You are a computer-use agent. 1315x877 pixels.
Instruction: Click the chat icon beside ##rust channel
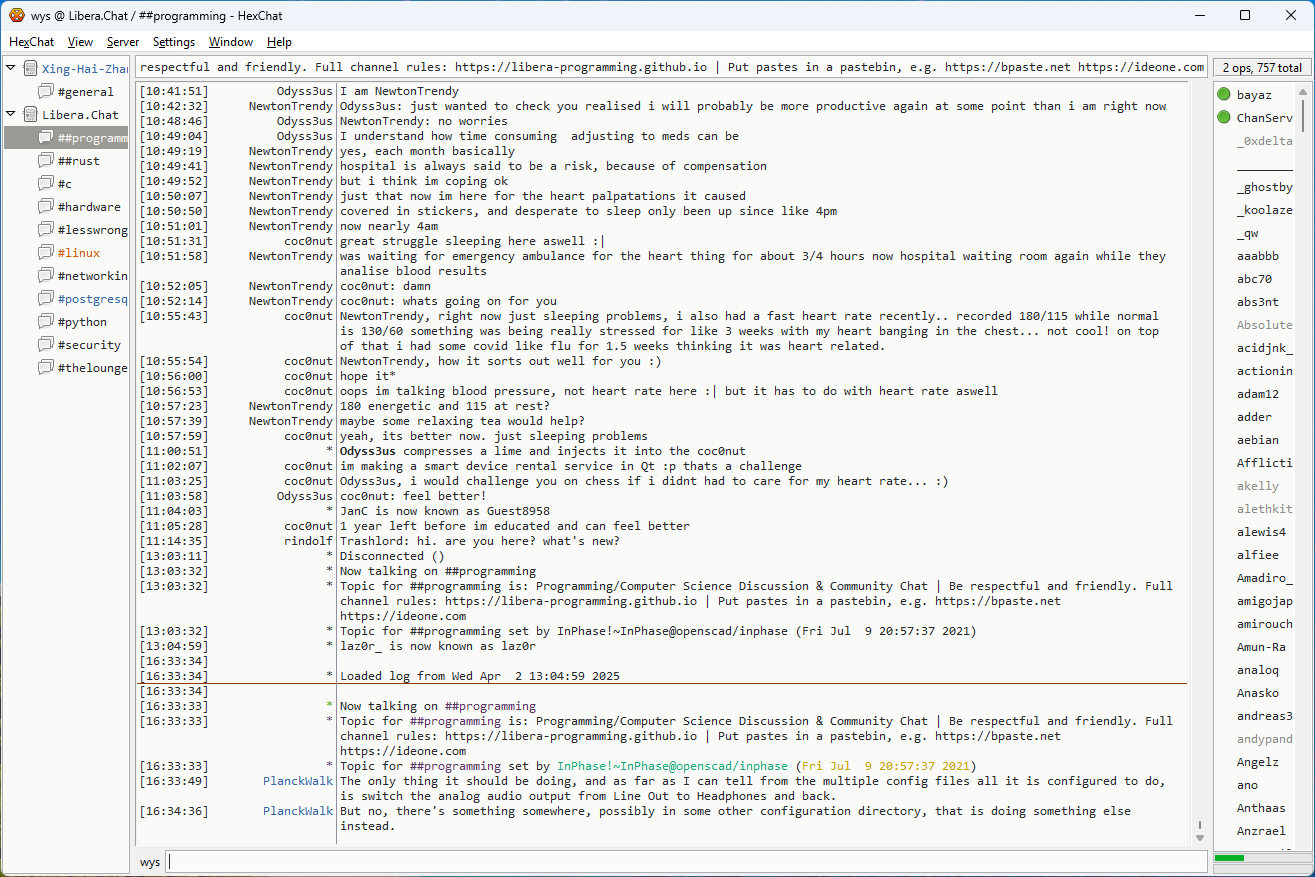(x=46, y=161)
